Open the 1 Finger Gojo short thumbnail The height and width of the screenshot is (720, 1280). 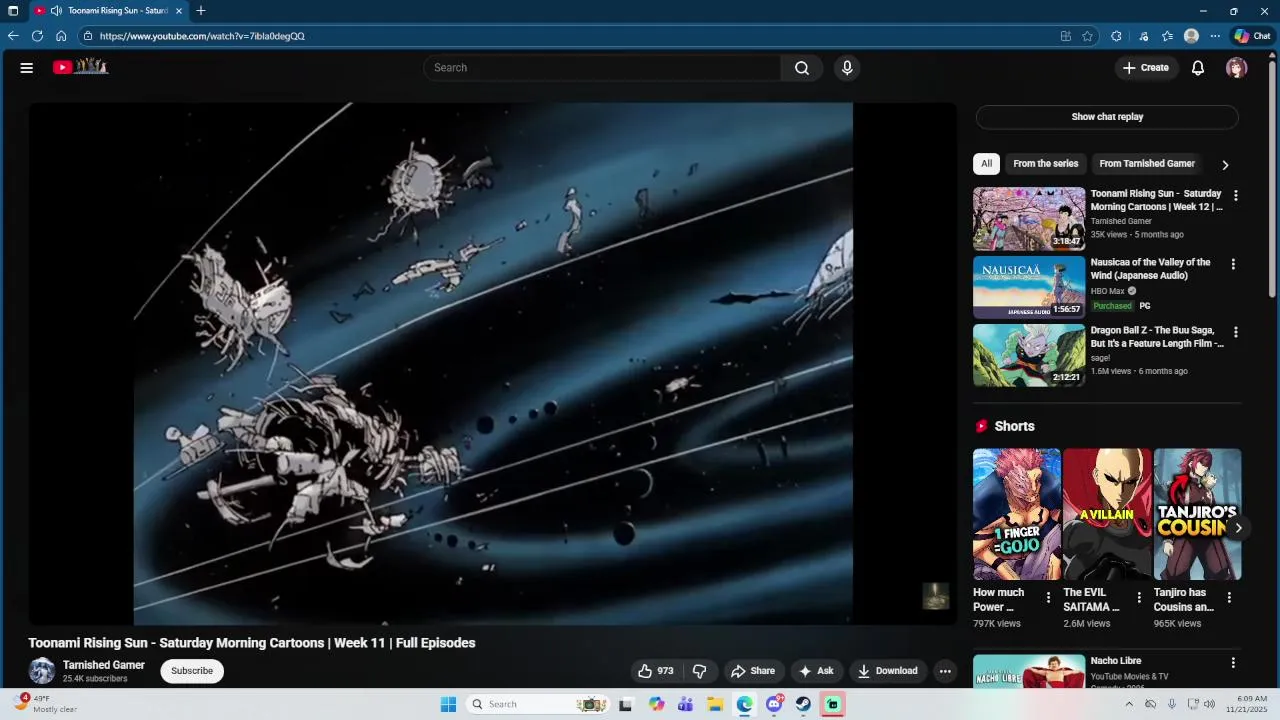click(1017, 514)
